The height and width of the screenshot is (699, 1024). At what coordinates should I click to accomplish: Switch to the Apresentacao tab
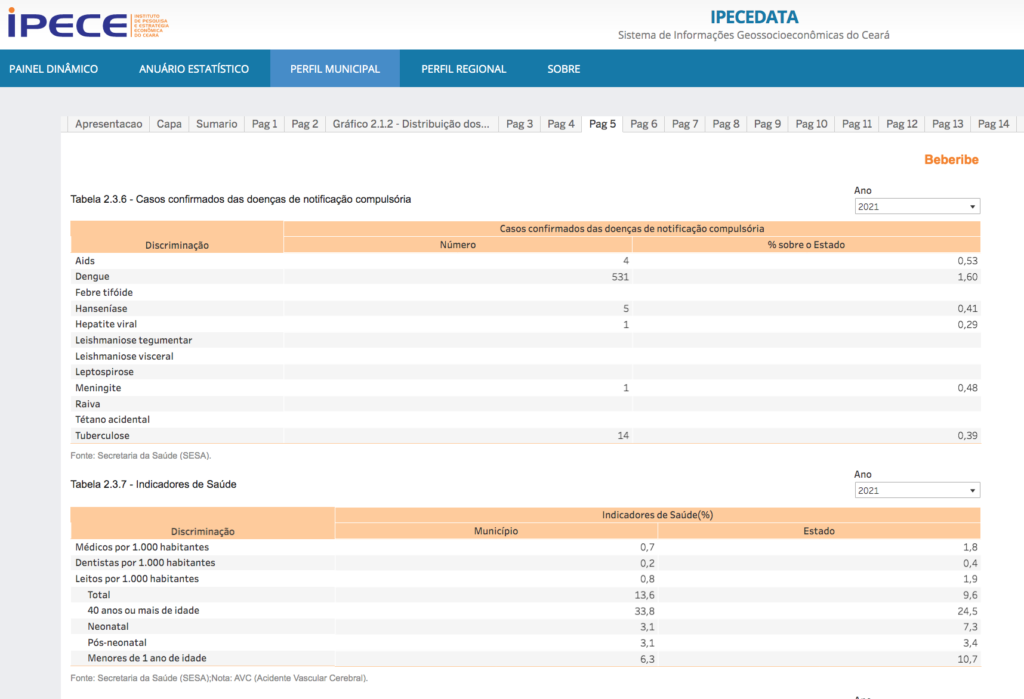pyautogui.click(x=108, y=124)
